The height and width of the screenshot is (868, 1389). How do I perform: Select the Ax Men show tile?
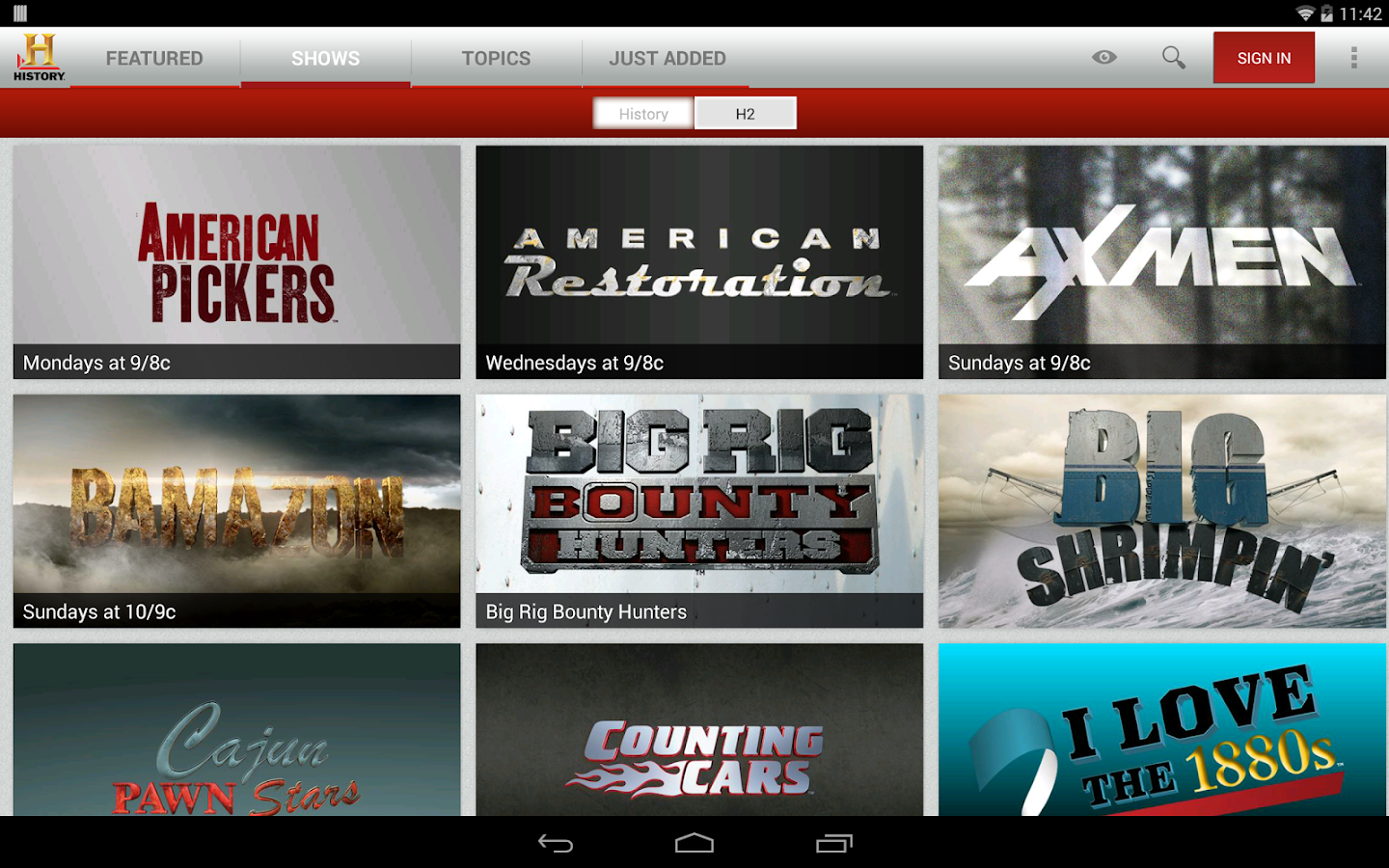1161,261
